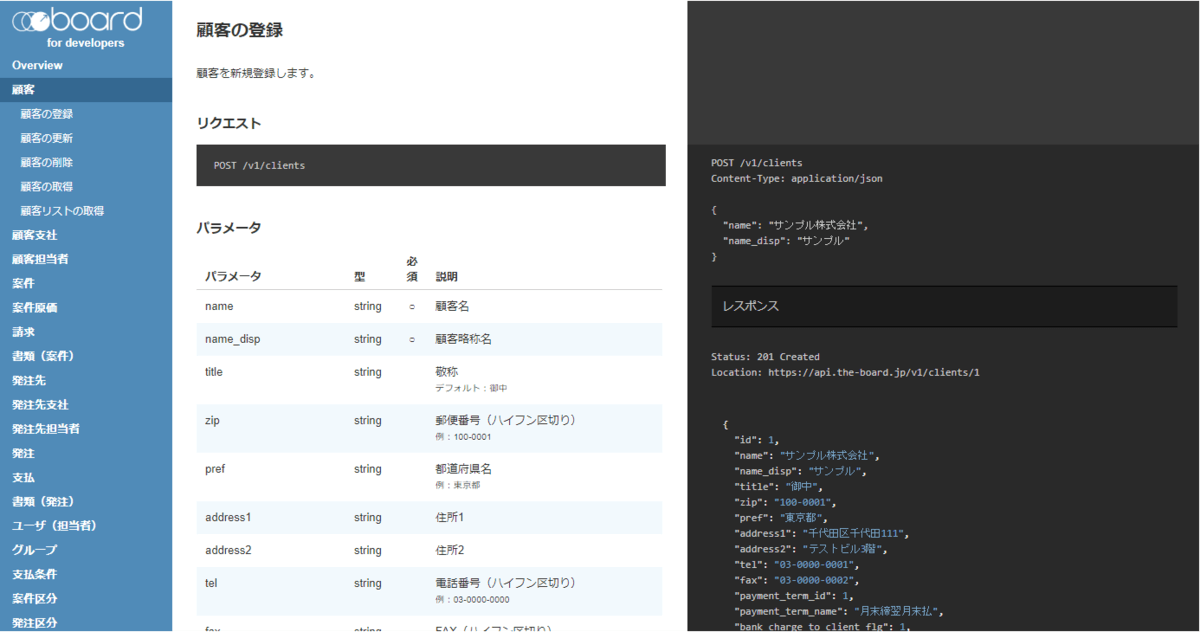Open 顧客リストの取得 in the sidebar
Viewport: 1200px width, 632px height.
(x=62, y=211)
